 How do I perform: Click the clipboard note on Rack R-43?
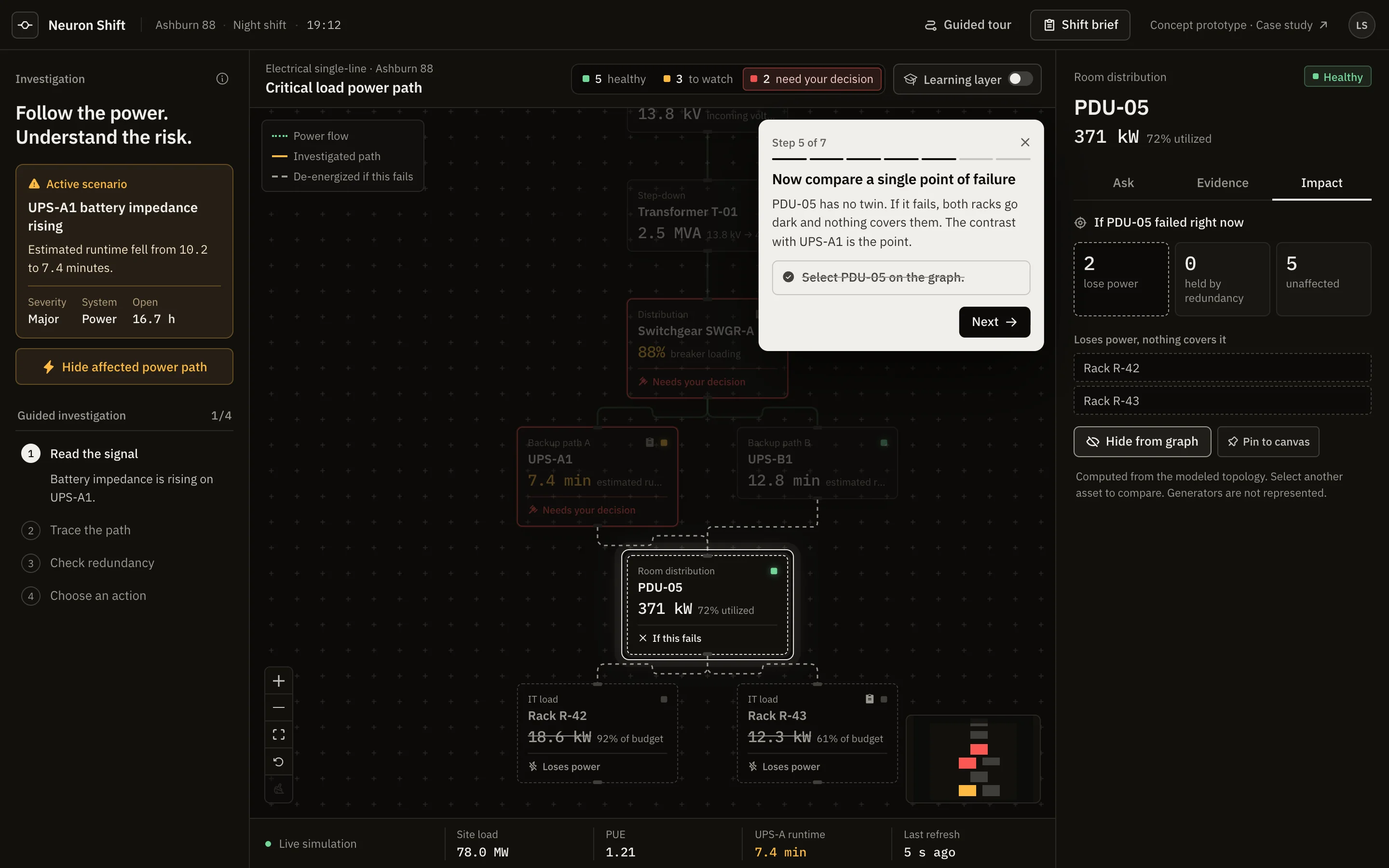(870, 699)
